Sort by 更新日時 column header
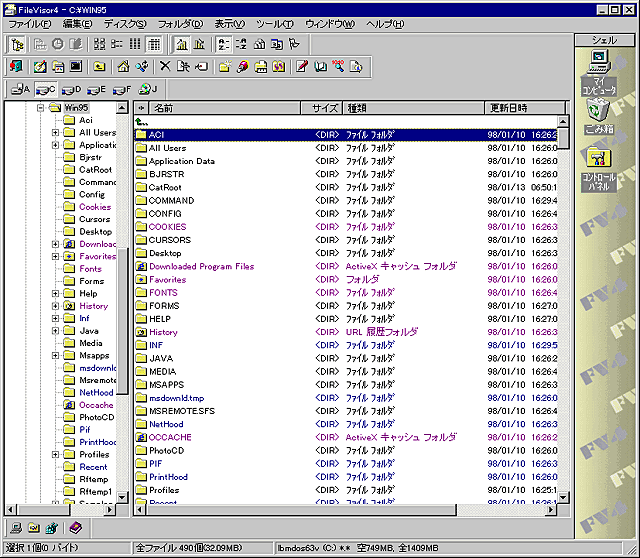 coord(525,108)
